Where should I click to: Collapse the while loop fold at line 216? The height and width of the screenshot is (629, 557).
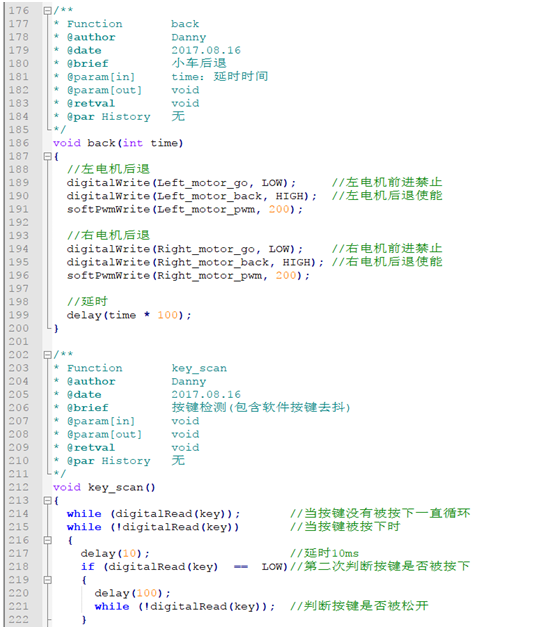coord(47,540)
